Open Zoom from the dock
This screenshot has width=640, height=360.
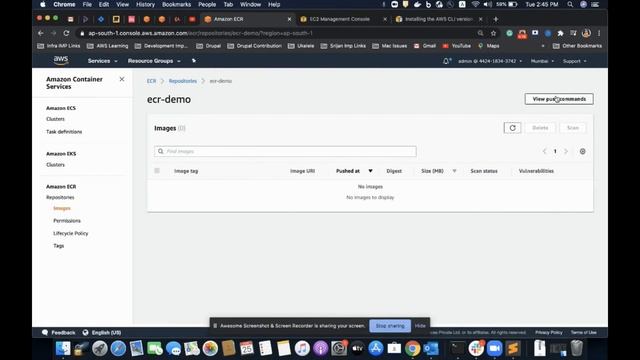494,348
